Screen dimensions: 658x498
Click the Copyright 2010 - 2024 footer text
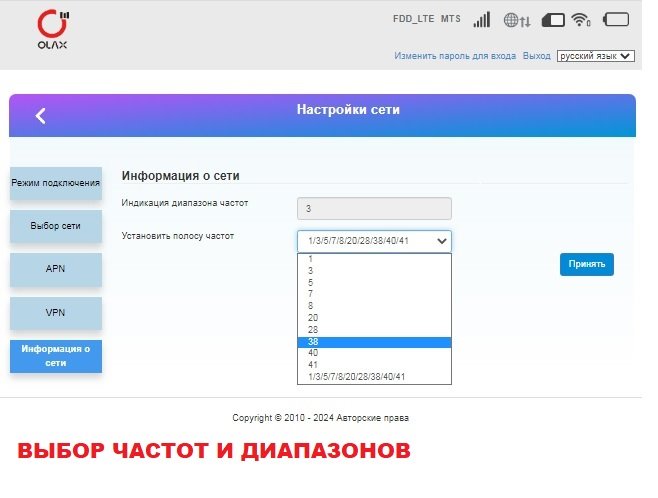pyautogui.click(x=321, y=418)
